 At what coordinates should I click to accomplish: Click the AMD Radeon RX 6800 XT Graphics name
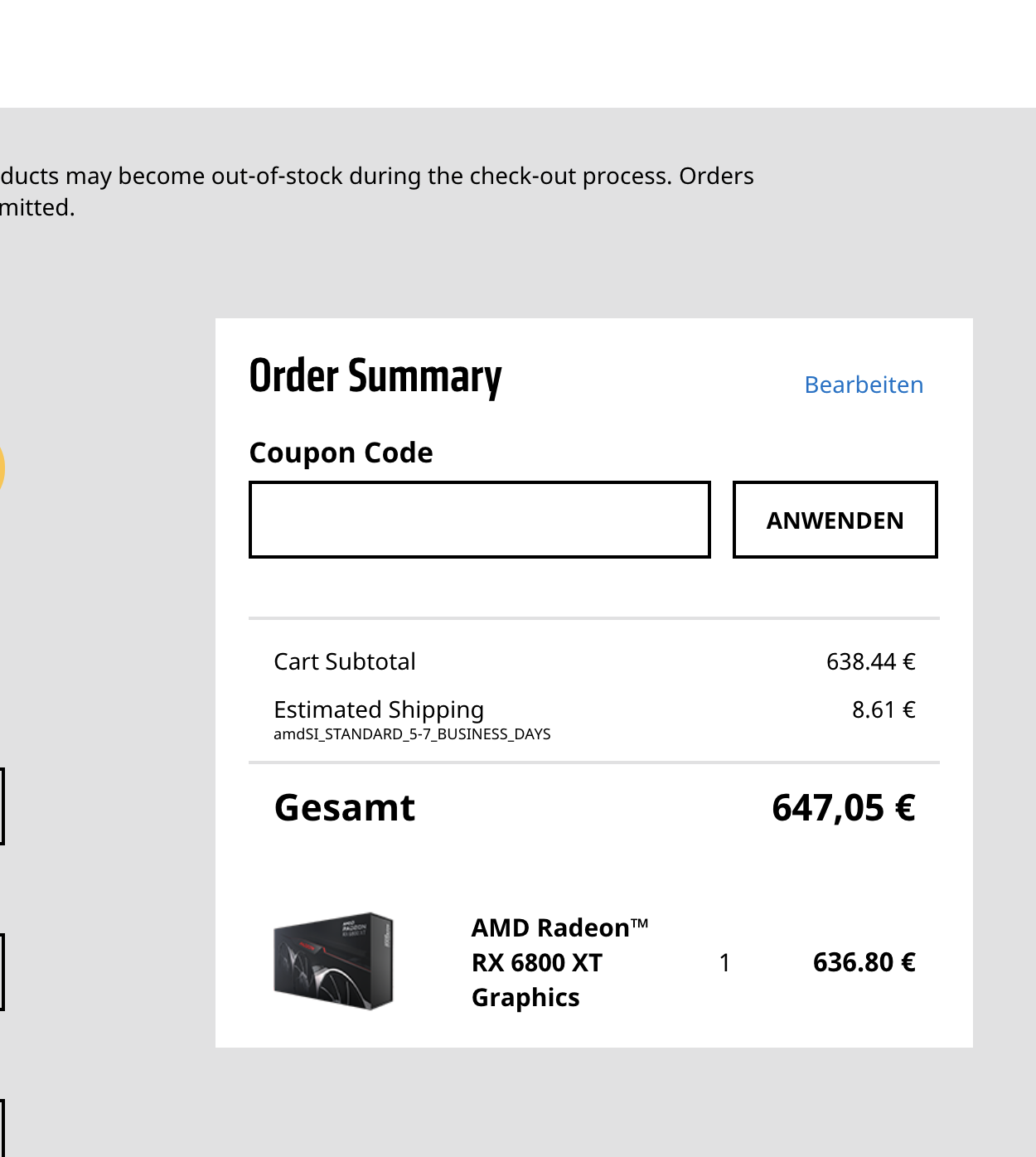pyautogui.click(x=559, y=962)
